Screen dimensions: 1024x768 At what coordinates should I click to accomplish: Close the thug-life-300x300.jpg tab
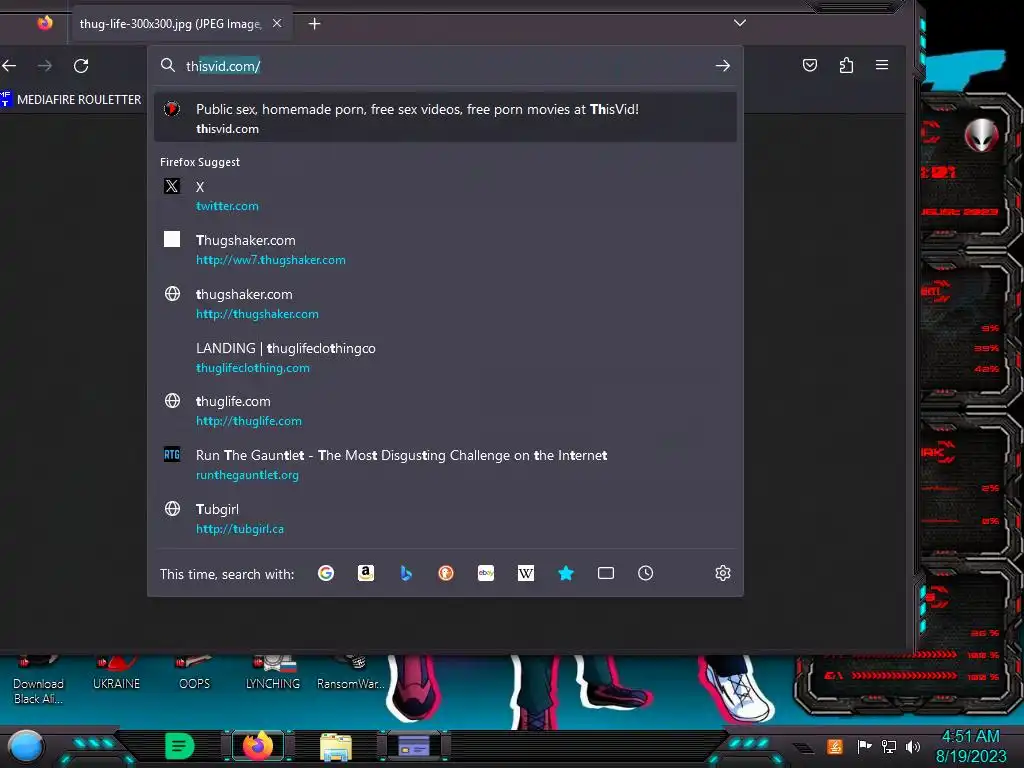pyautogui.click(x=277, y=24)
